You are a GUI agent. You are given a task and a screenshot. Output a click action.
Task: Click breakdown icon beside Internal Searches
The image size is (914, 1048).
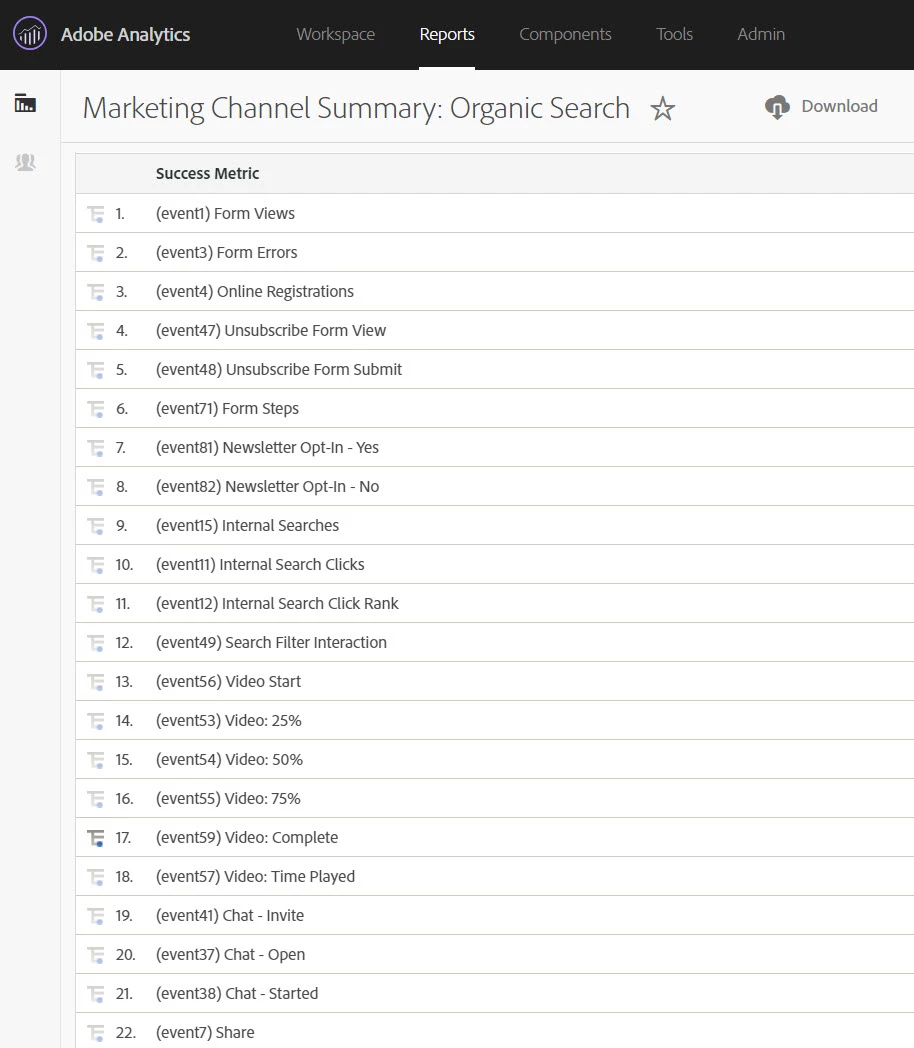(x=96, y=526)
